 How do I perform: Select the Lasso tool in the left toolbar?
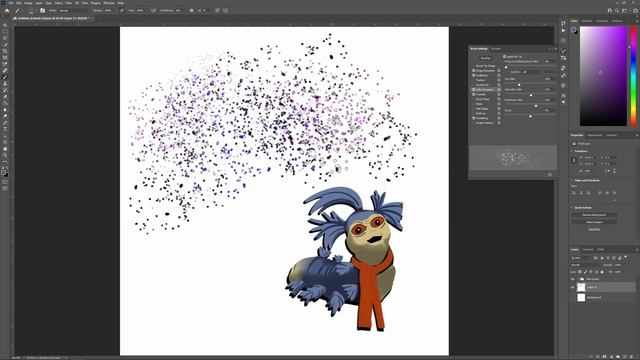pyautogui.click(x=5, y=38)
